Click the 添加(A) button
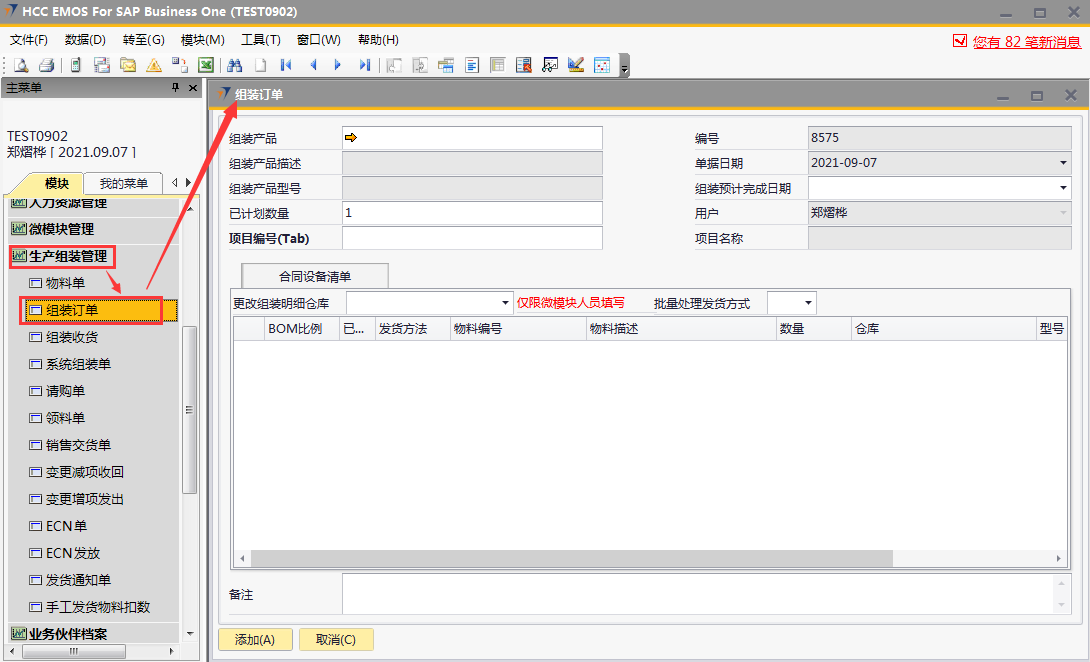 (x=254, y=640)
